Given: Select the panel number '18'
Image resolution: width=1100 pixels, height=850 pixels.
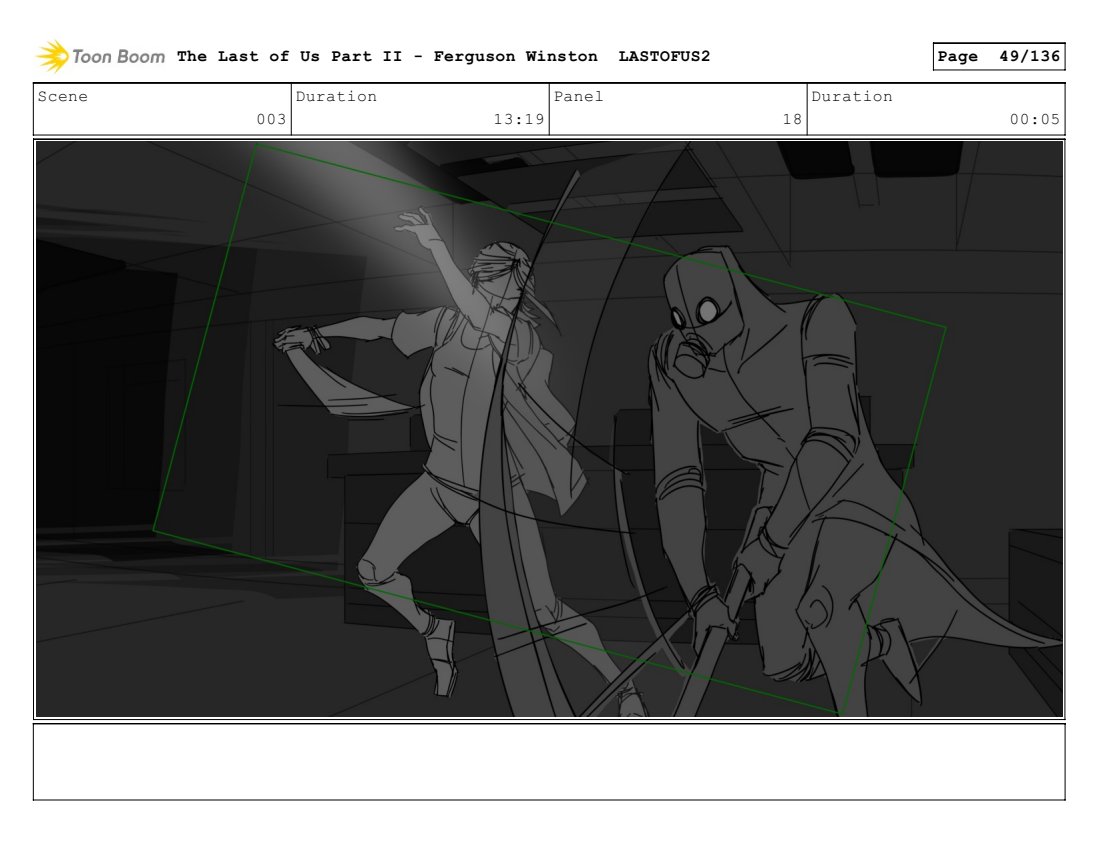Looking at the screenshot, I should click(x=792, y=119).
